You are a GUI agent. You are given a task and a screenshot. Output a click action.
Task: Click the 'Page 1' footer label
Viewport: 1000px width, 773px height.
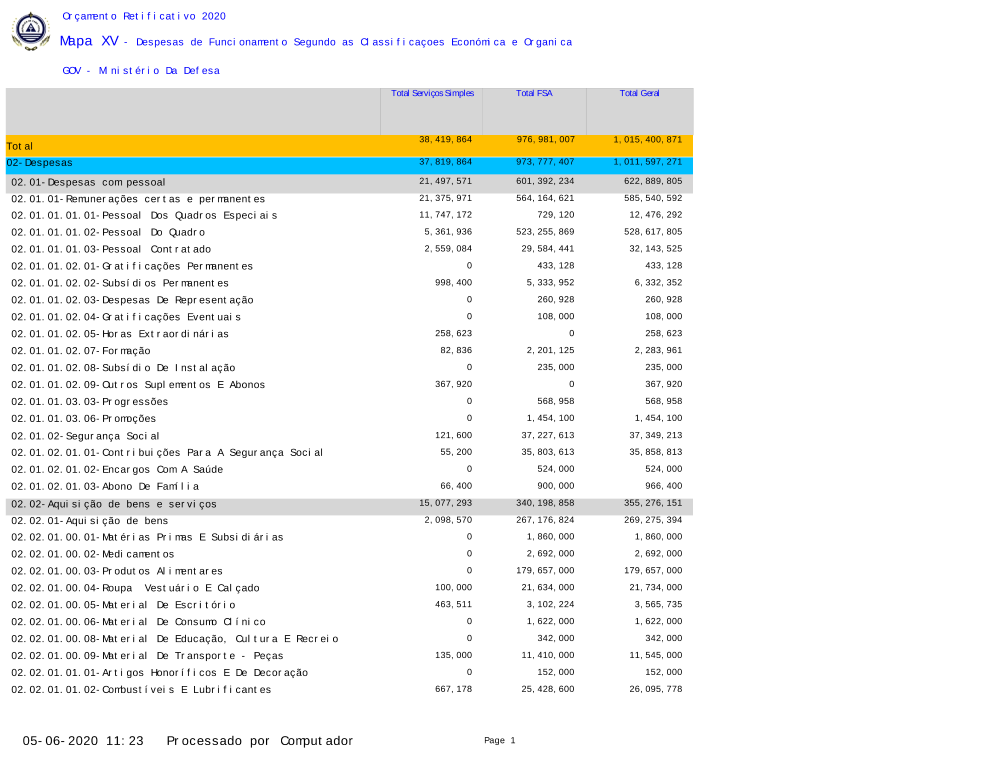[x=499, y=741]
